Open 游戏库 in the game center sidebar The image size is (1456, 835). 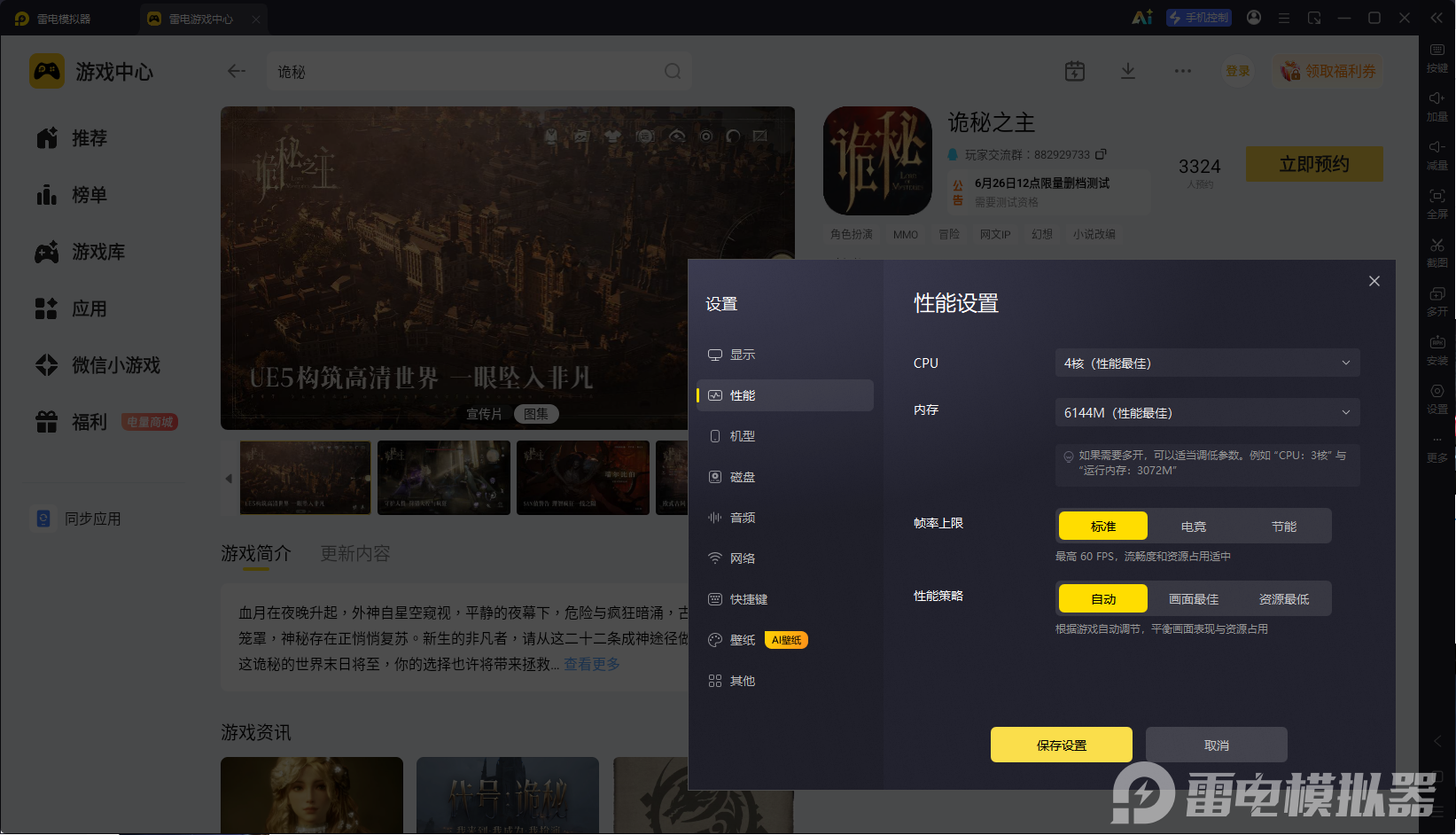(80, 252)
